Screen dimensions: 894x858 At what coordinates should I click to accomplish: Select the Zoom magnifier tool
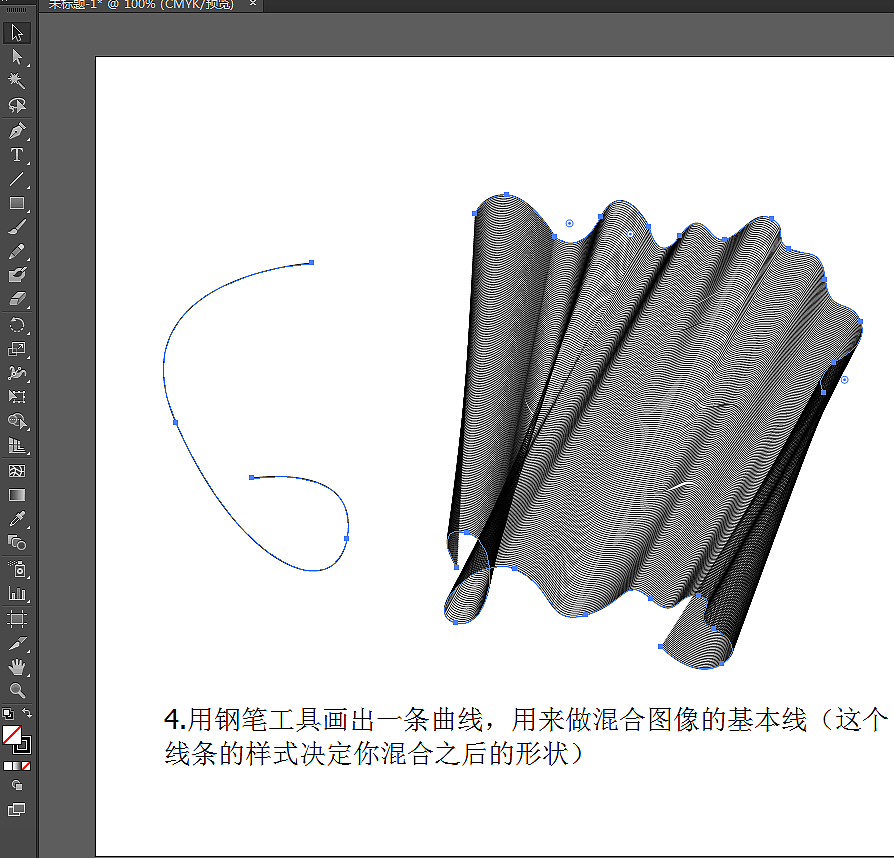17,691
